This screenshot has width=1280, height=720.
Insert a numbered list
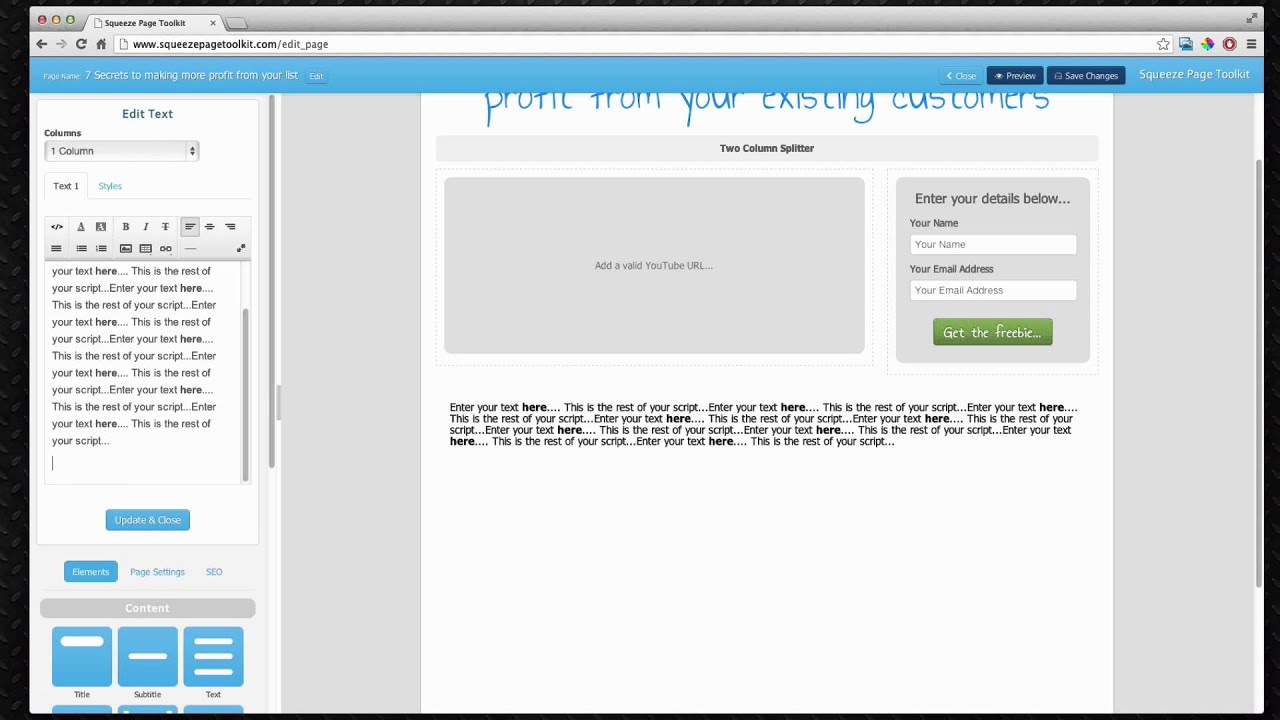101,249
